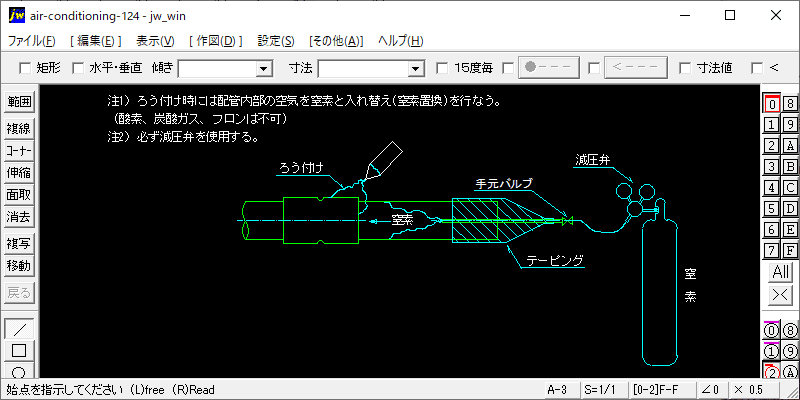Click the 面取 chamfer tool
800x400 pixels.
[x=19, y=195]
